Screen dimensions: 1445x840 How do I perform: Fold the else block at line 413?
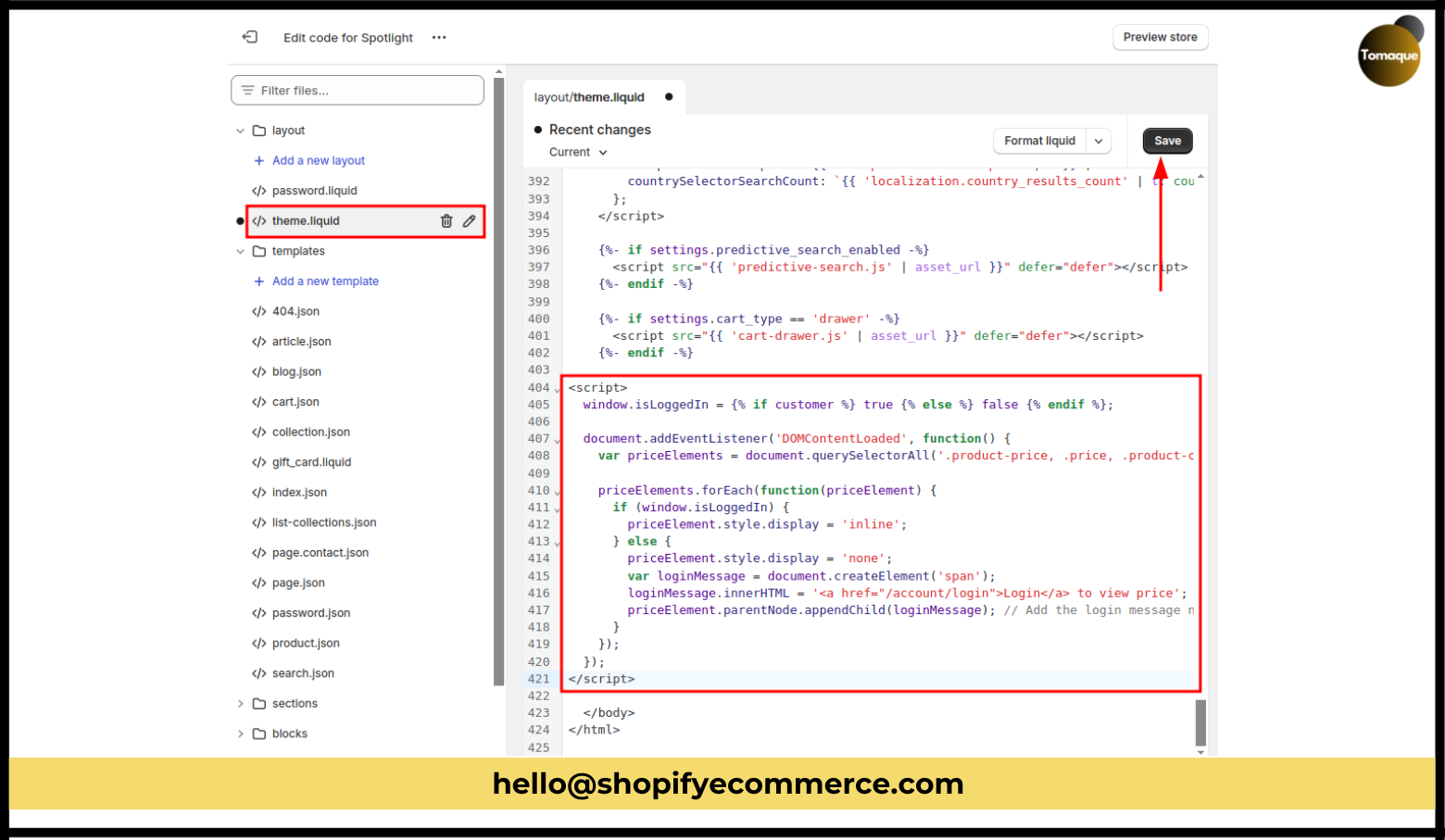[558, 543]
